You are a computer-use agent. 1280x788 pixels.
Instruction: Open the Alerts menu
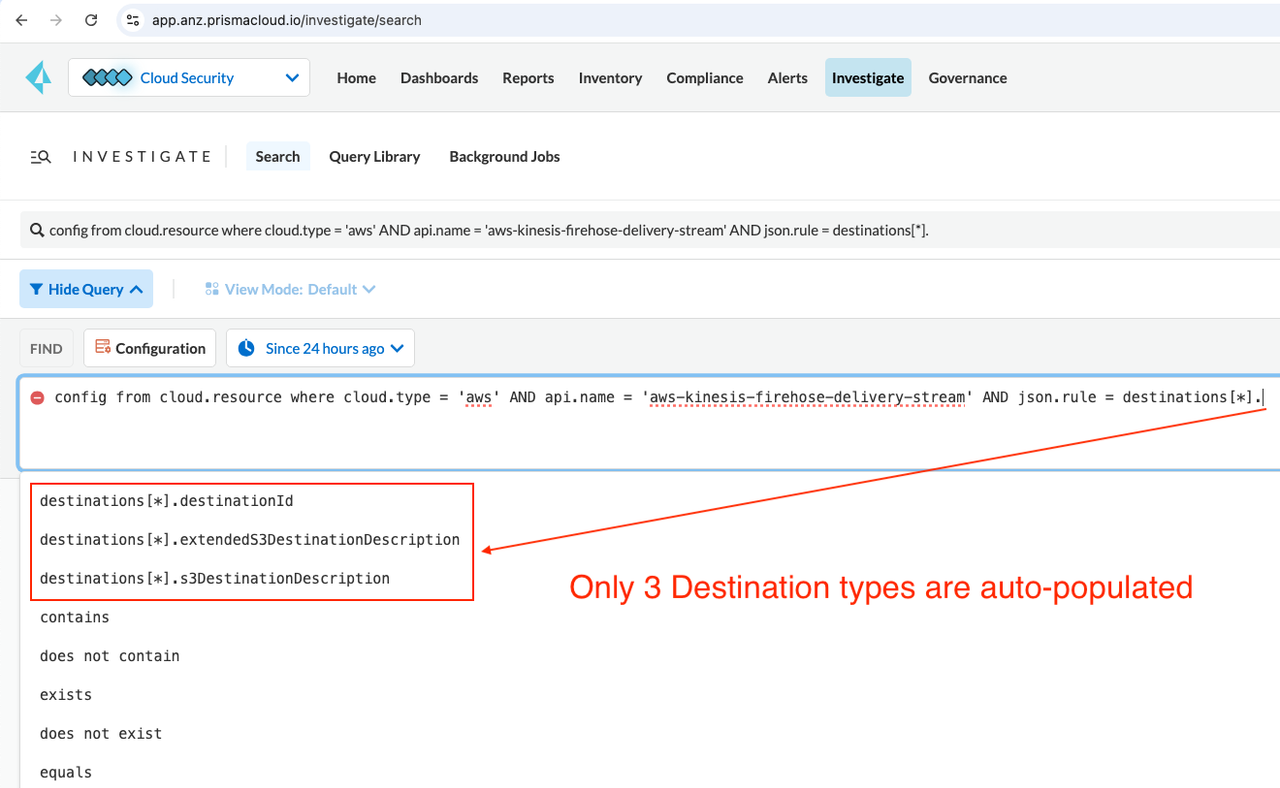tap(787, 78)
